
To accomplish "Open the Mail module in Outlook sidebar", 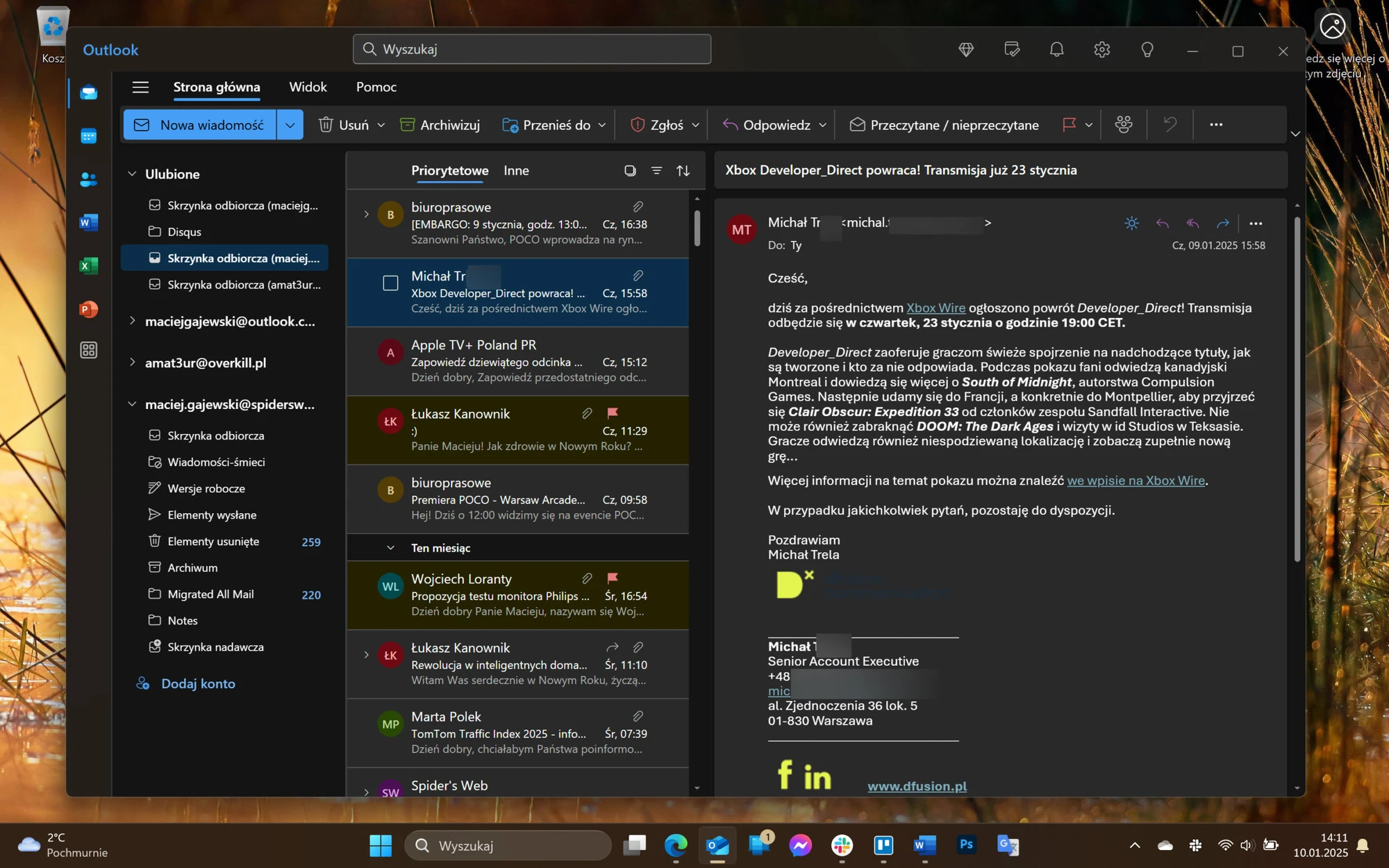I will tap(89, 92).
